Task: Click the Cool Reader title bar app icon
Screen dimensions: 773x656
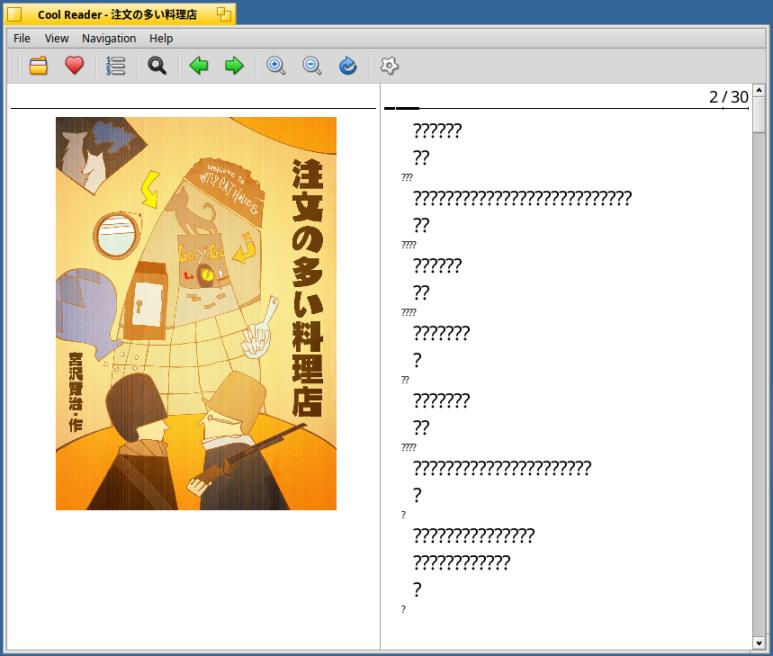Action: [15, 14]
